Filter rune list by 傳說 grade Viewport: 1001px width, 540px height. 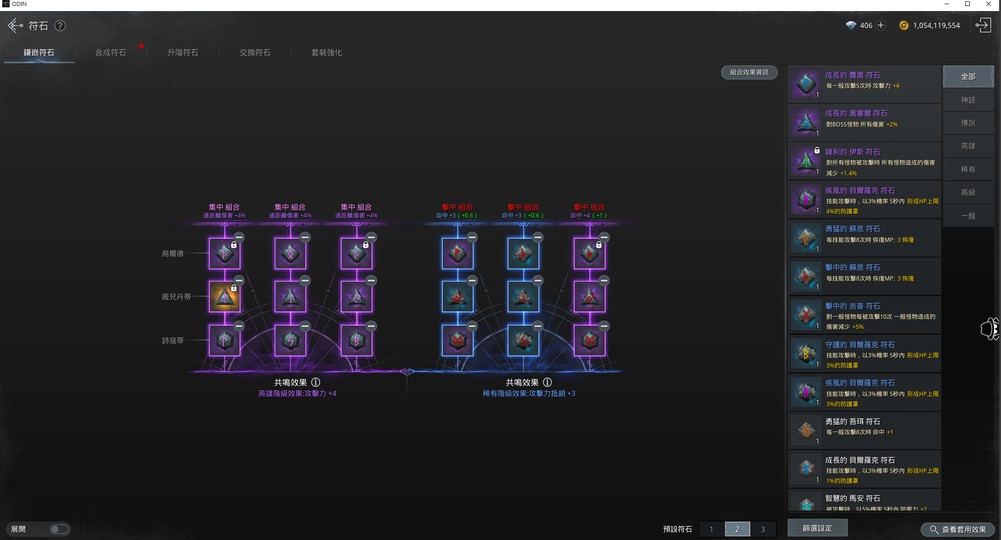pyautogui.click(x=968, y=123)
